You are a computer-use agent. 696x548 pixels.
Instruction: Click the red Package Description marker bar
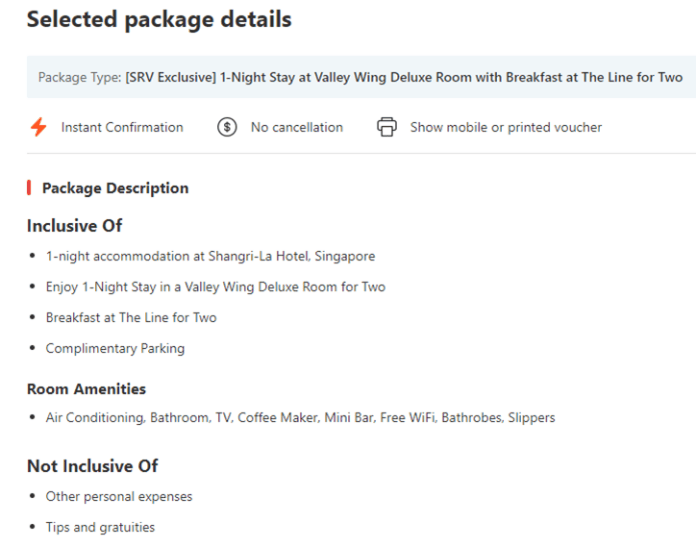point(29,188)
